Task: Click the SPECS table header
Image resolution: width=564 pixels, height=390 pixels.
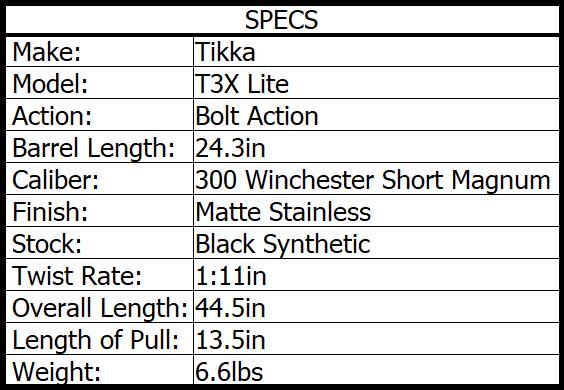Action: click(x=282, y=20)
